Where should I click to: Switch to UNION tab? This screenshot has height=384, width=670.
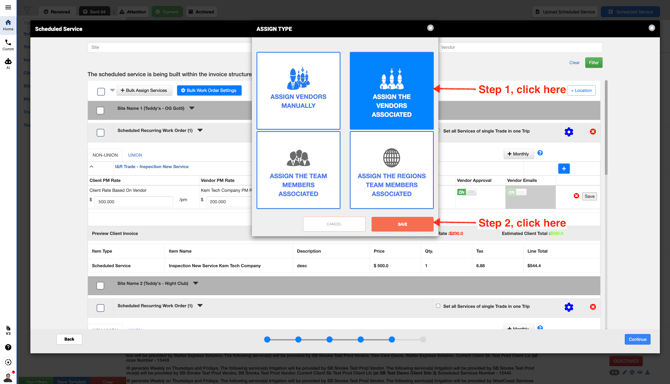pos(135,155)
